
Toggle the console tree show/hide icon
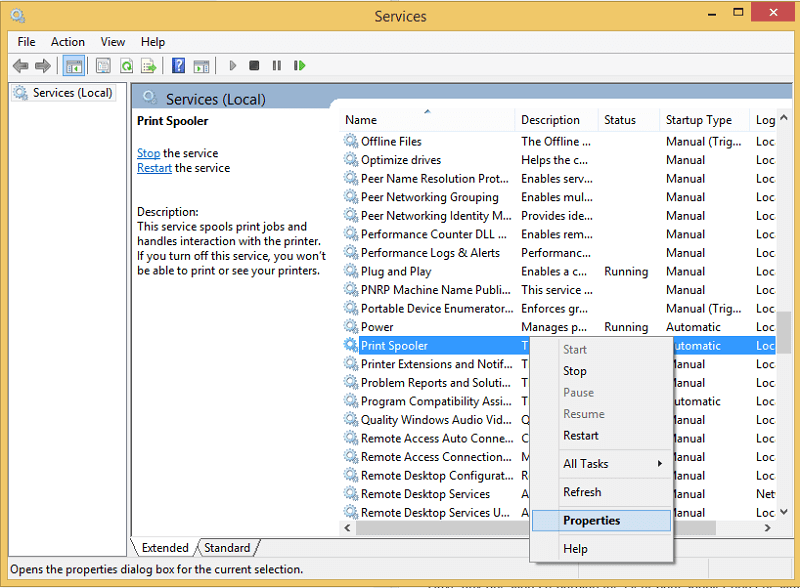click(x=74, y=66)
